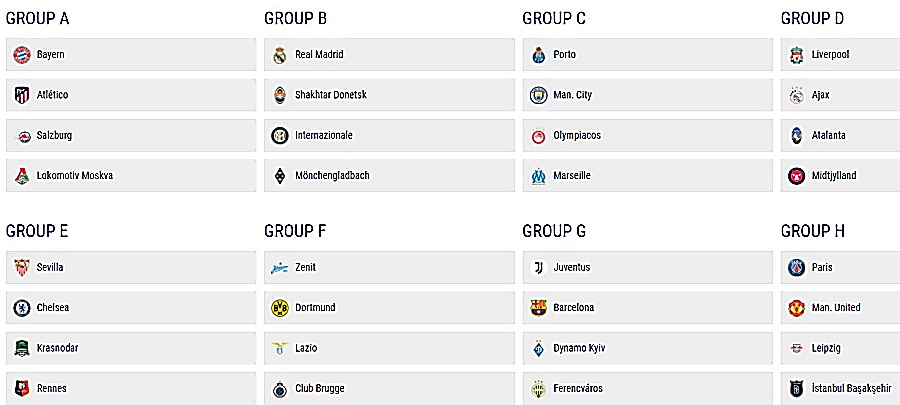This screenshot has height=405, width=900.
Task: Open the Atlético team row
Action: (x=131, y=95)
